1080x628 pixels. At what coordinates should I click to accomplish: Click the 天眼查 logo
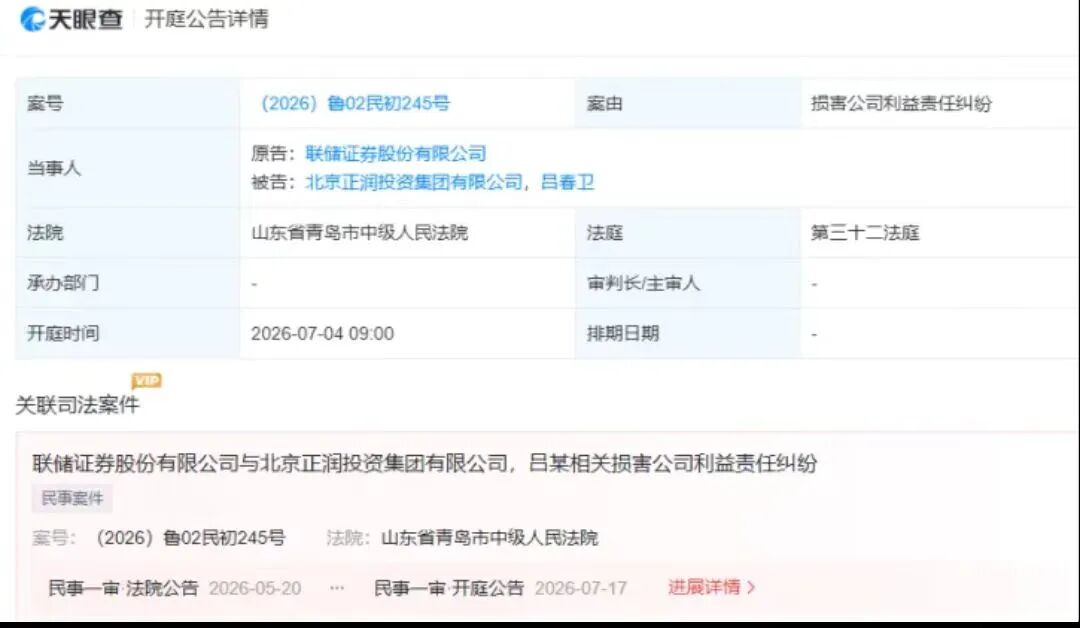pos(72,19)
